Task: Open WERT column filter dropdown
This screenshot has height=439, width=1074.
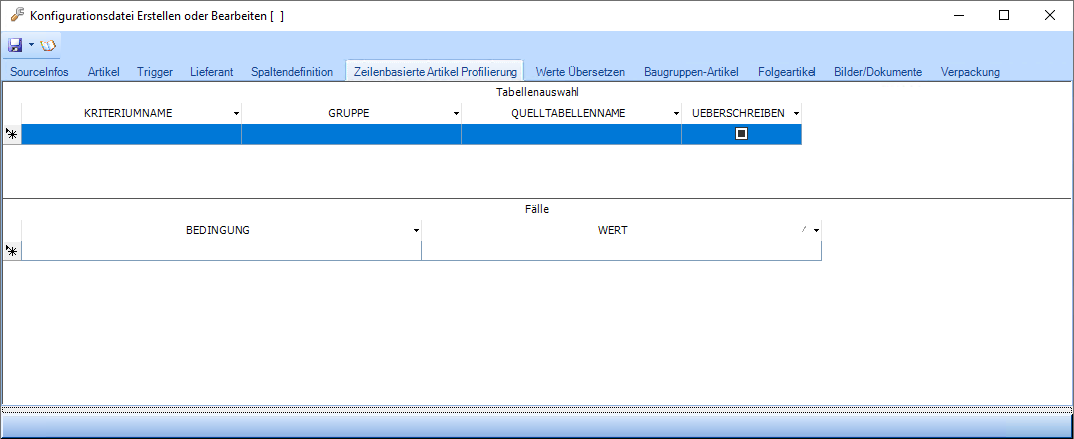Action: (816, 231)
